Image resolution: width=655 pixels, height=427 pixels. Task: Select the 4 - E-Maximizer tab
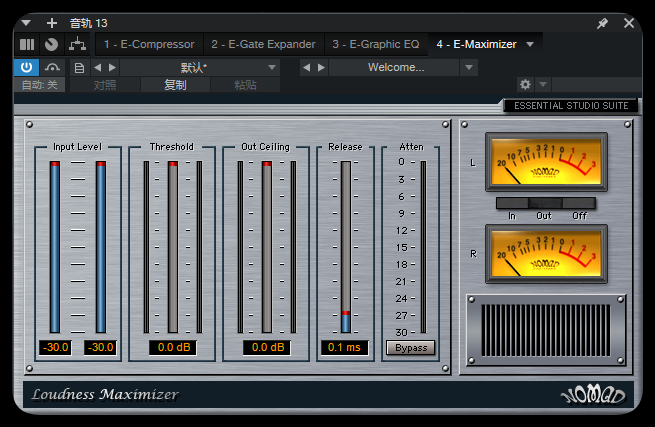point(477,44)
